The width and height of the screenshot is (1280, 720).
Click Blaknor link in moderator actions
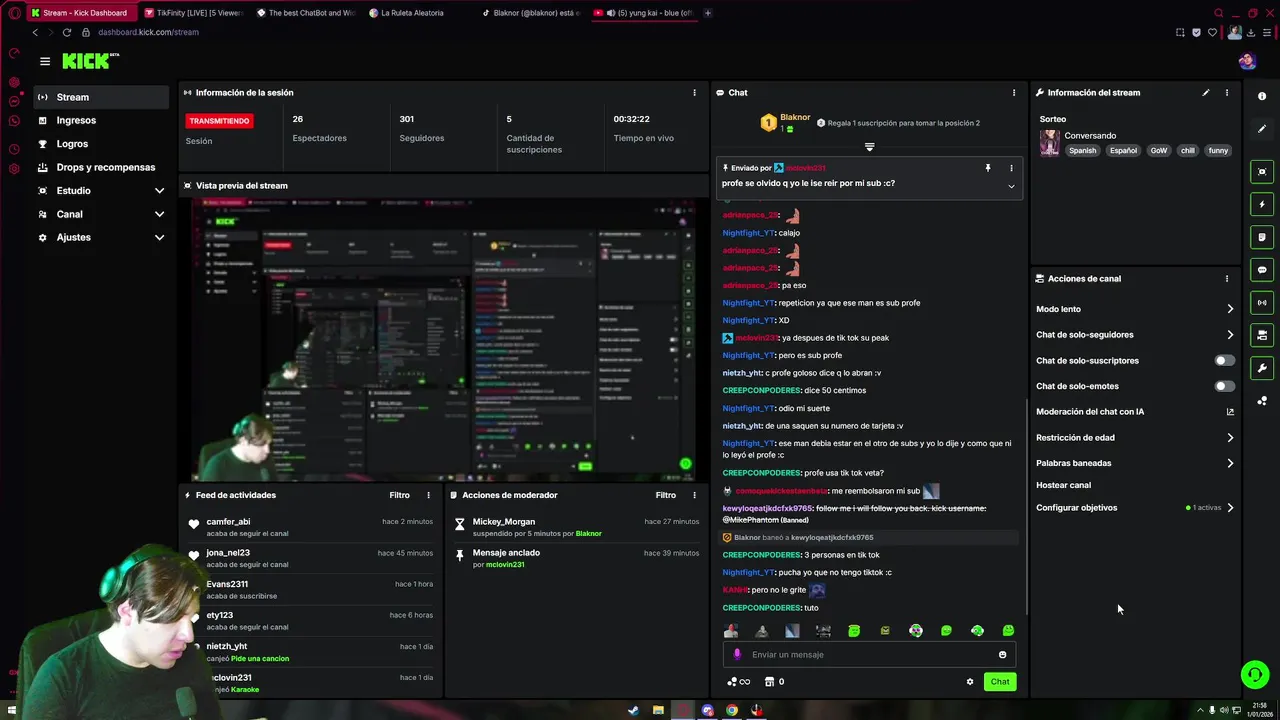click(x=589, y=534)
